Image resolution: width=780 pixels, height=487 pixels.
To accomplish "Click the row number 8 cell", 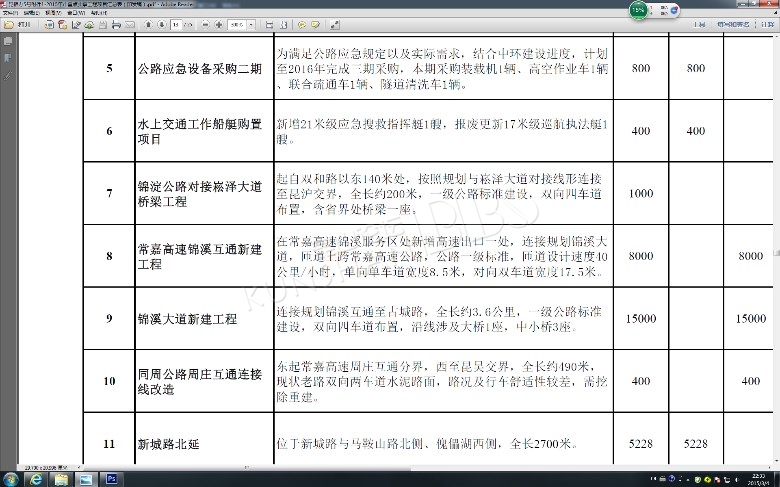I will click(109, 256).
